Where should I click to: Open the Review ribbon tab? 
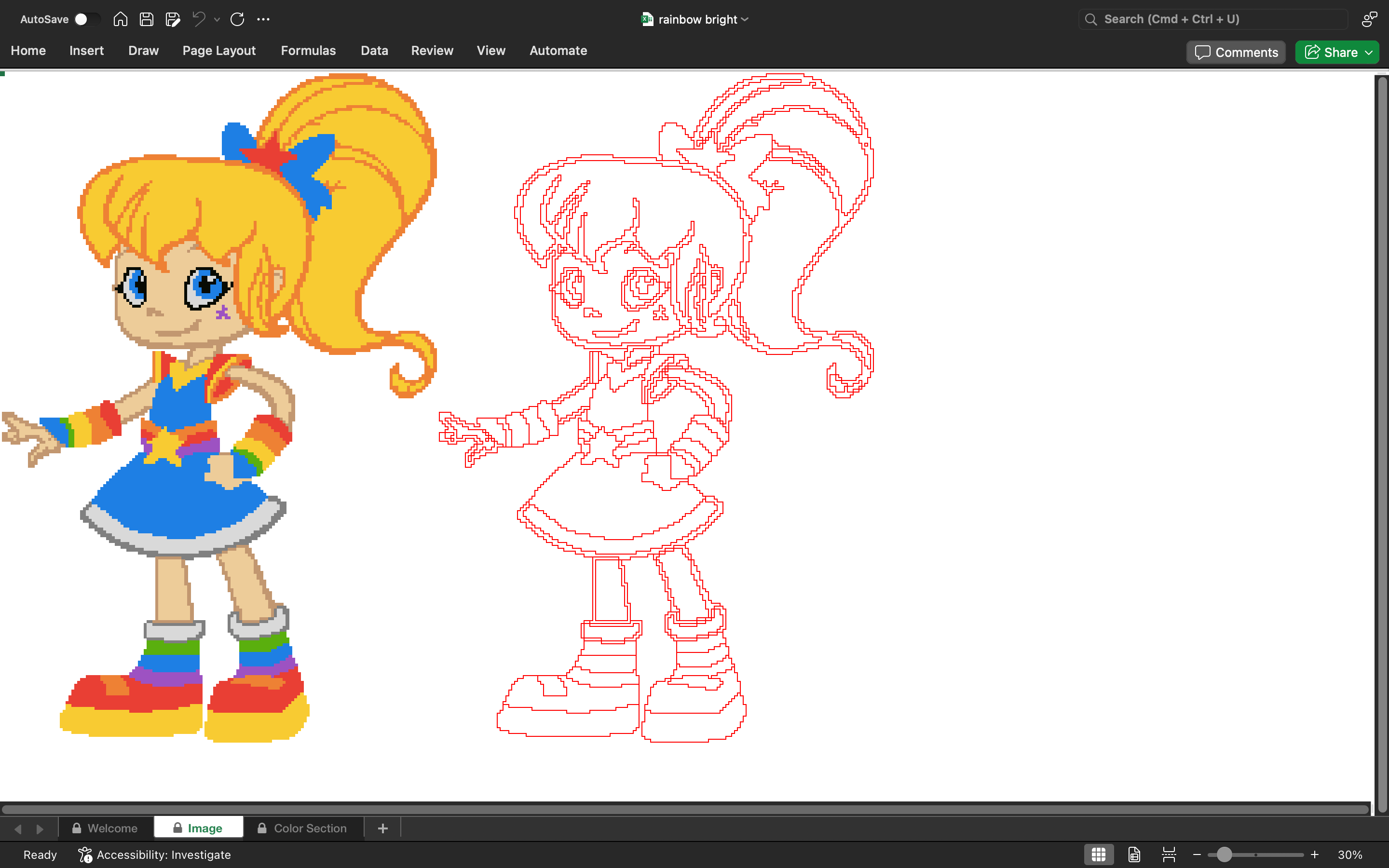[x=432, y=51]
